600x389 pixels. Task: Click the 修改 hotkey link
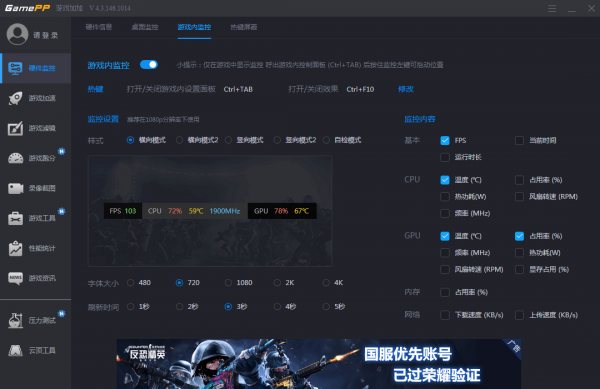coord(406,89)
